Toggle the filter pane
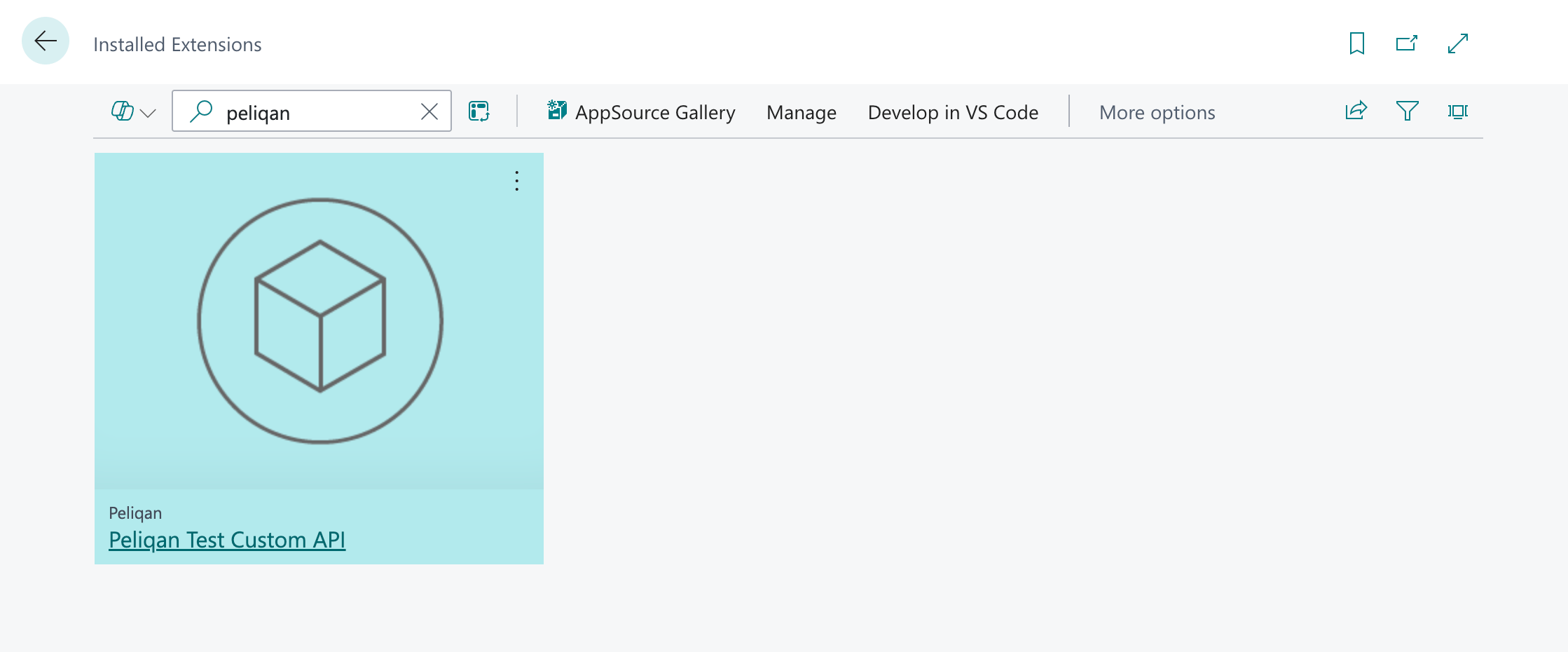The height and width of the screenshot is (652, 1568). [1407, 111]
